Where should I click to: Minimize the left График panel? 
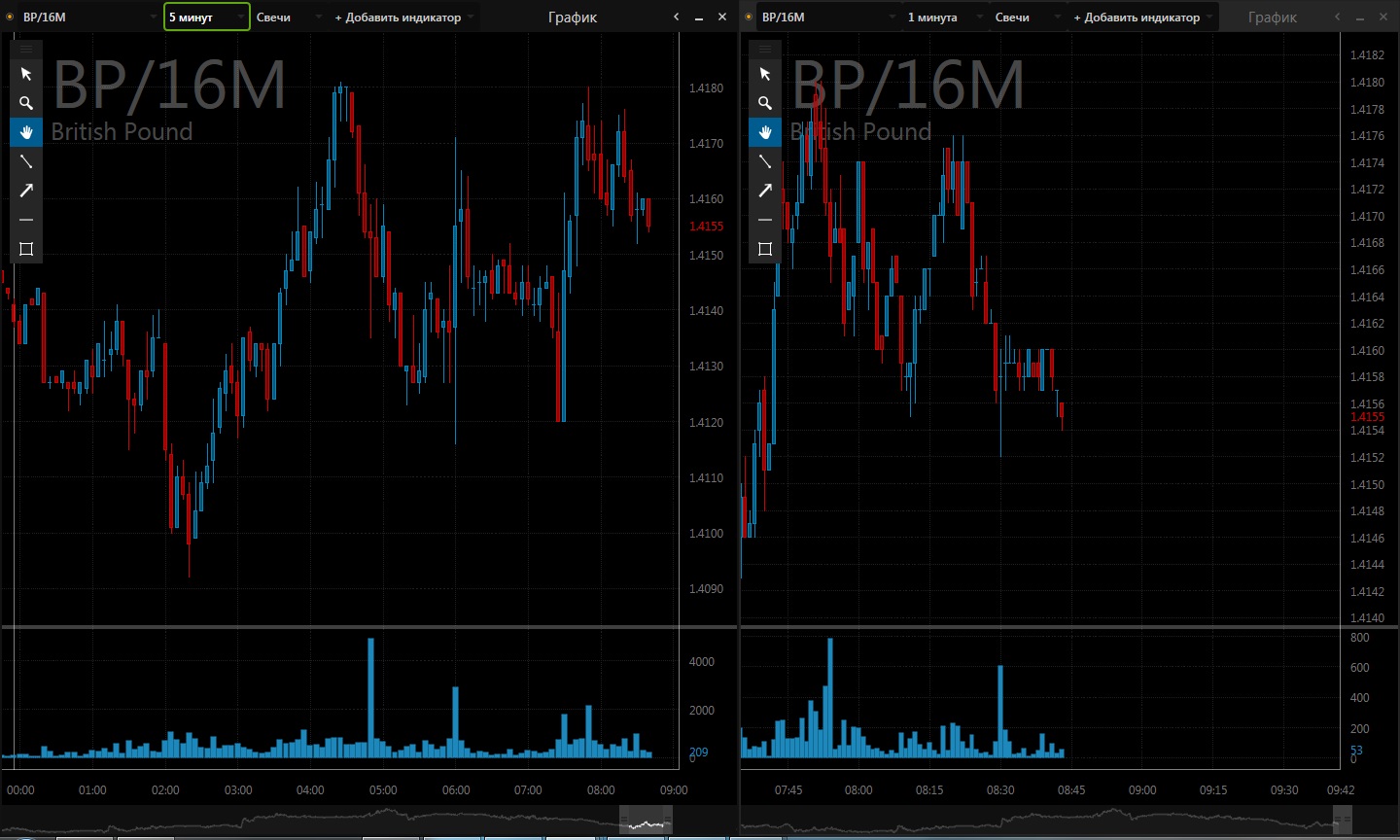[699, 17]
